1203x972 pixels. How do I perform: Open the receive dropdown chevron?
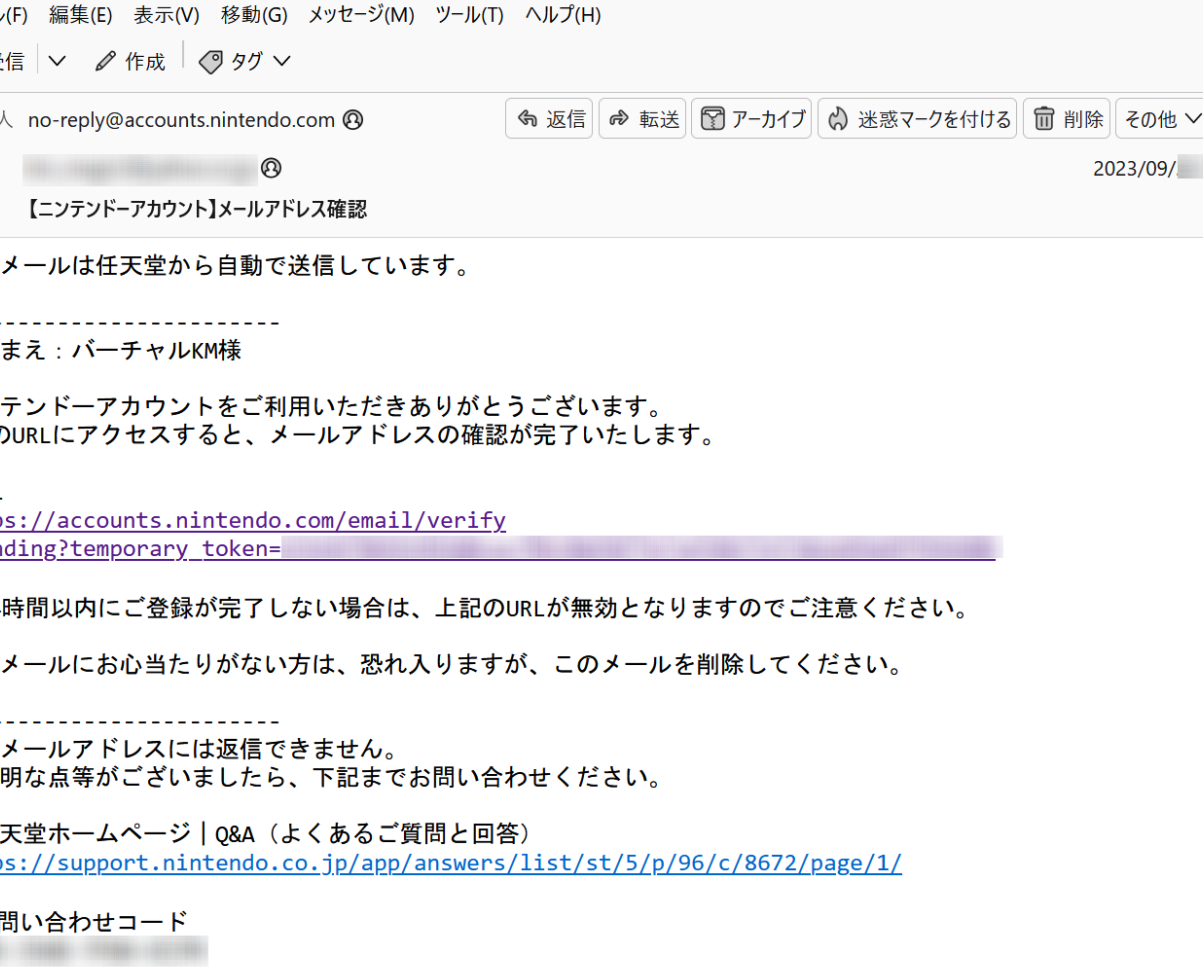tap(57, 61)
